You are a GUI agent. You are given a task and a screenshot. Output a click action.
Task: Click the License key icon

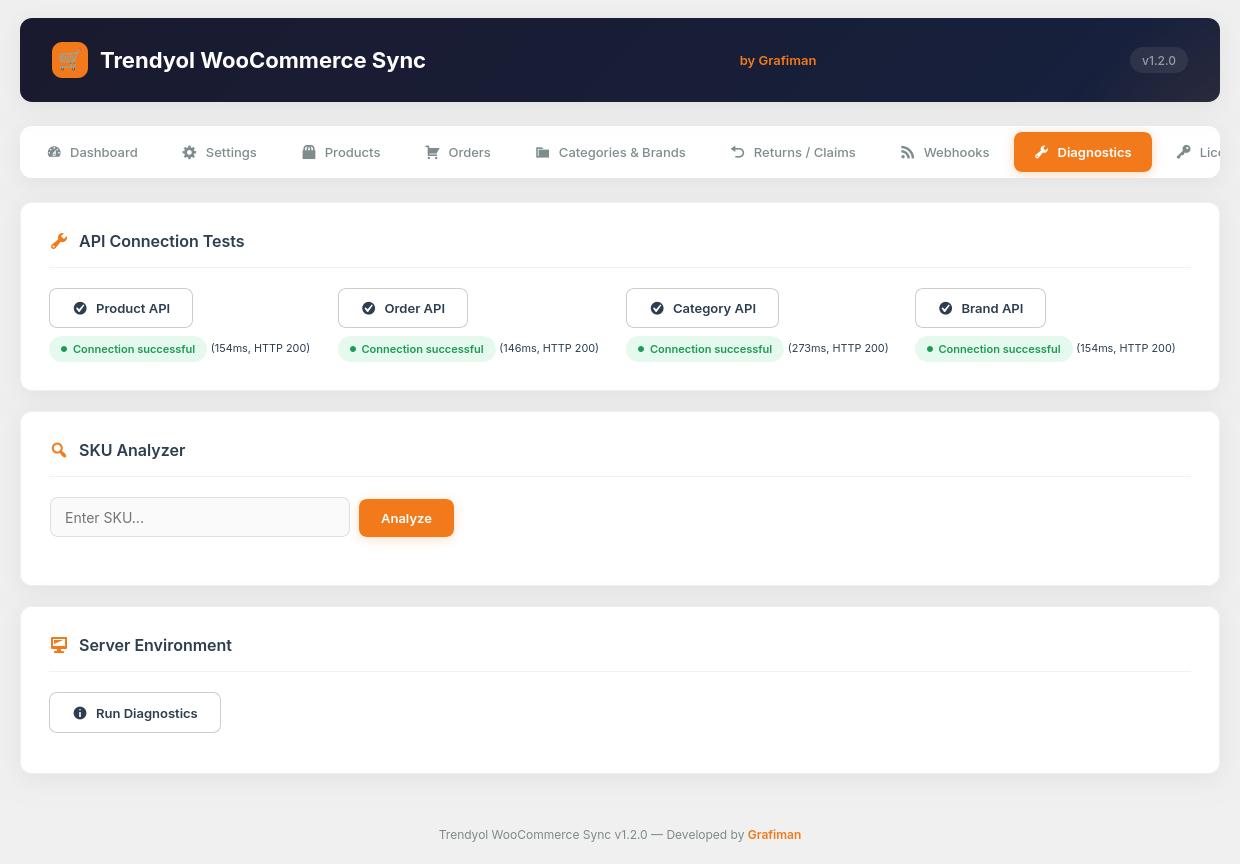(1184, 152)
